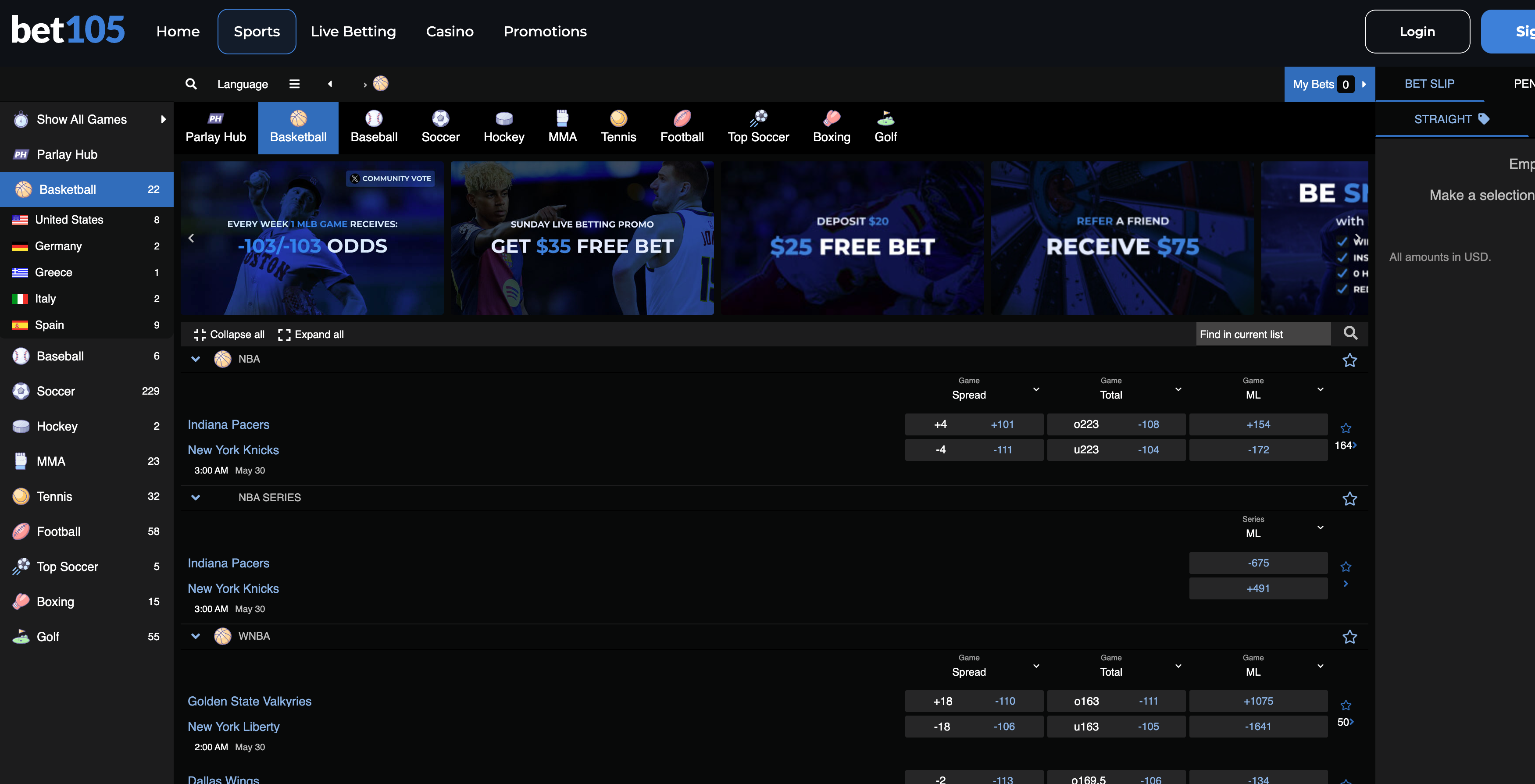This screenshot has width=1535, height=784.
Task: Click the Soccer ball icon in the left sidebar
Action: pos(21,392)
